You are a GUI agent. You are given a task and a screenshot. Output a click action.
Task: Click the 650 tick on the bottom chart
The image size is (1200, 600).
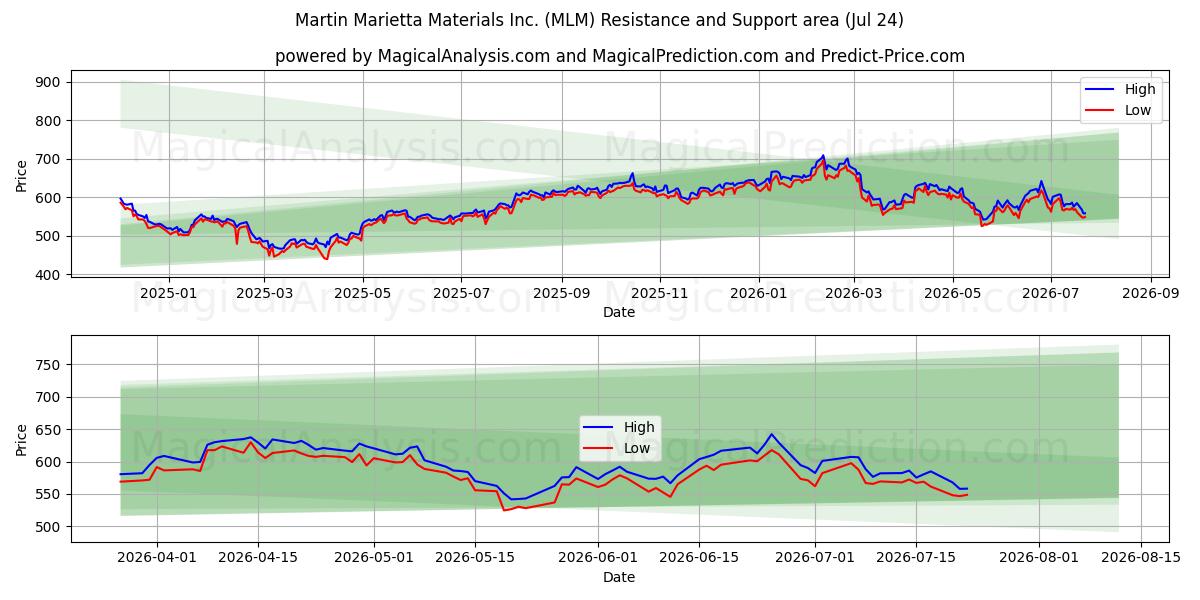click(48, 430)
